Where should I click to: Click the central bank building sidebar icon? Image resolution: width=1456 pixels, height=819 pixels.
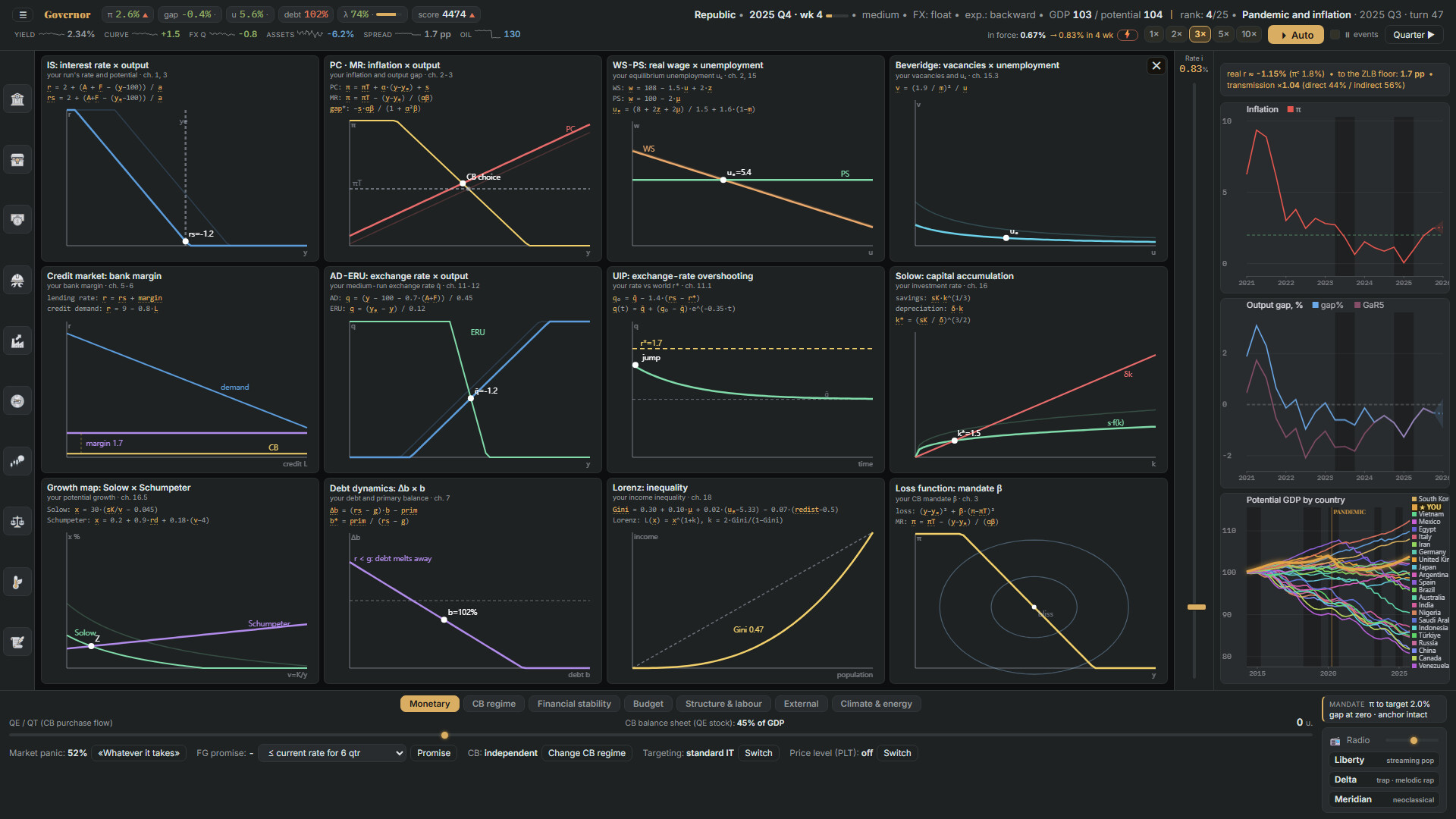(17, 99)
